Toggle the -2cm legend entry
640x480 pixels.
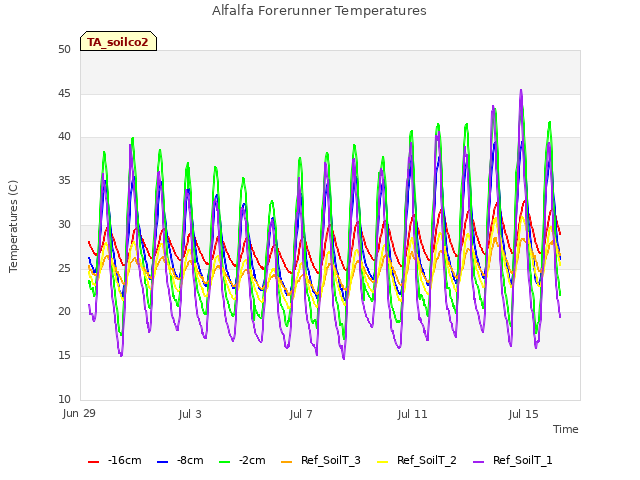(x=242, y=460)
